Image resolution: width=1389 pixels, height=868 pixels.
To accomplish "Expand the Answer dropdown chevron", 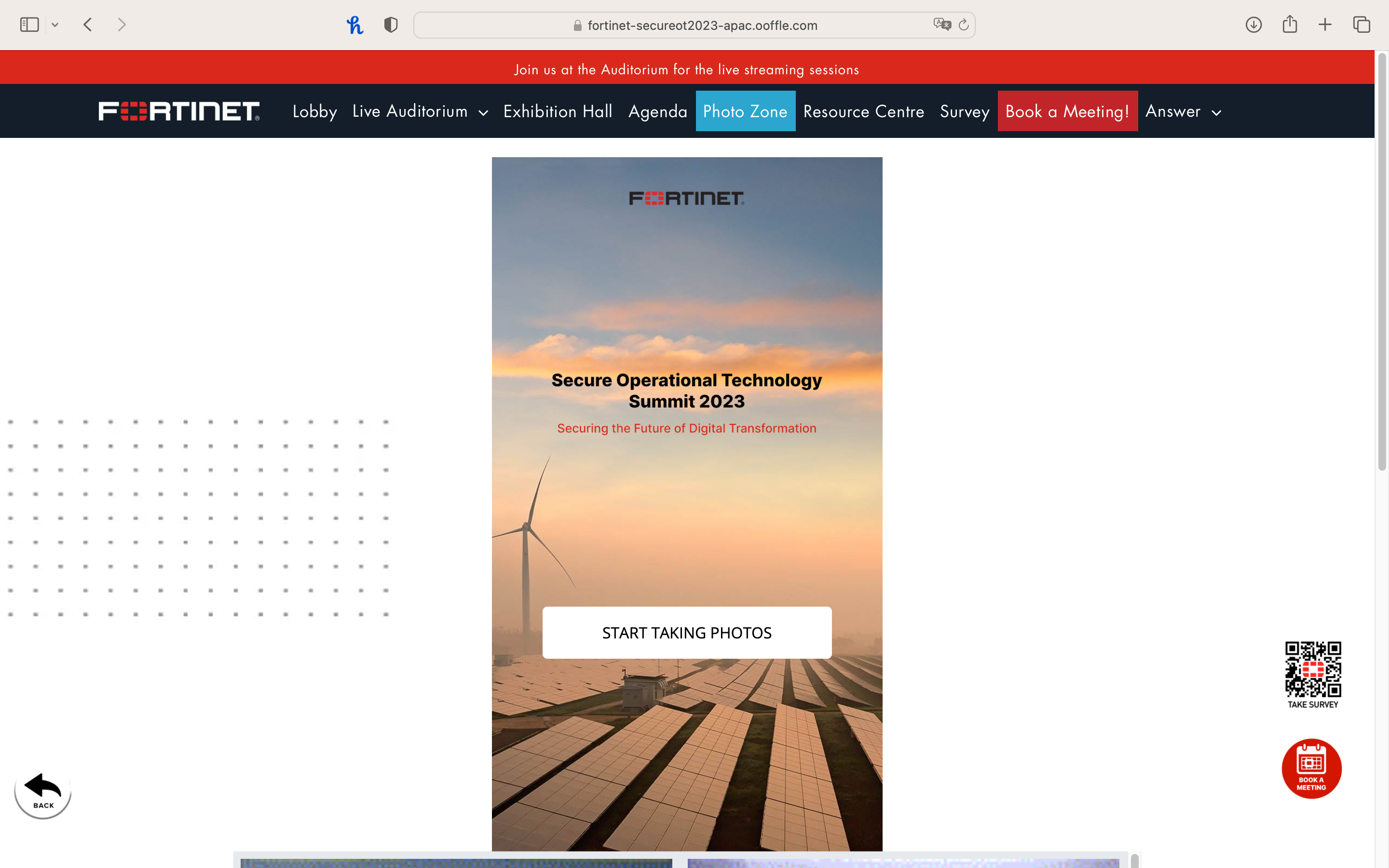I will pyautogui.click(x=1216, y=112).
